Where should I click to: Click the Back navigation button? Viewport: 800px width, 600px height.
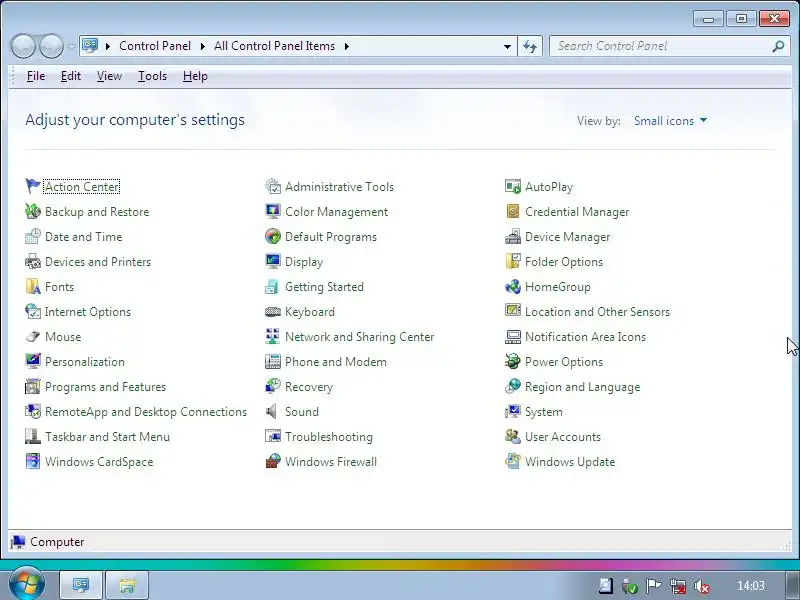(x=22, y=46)
